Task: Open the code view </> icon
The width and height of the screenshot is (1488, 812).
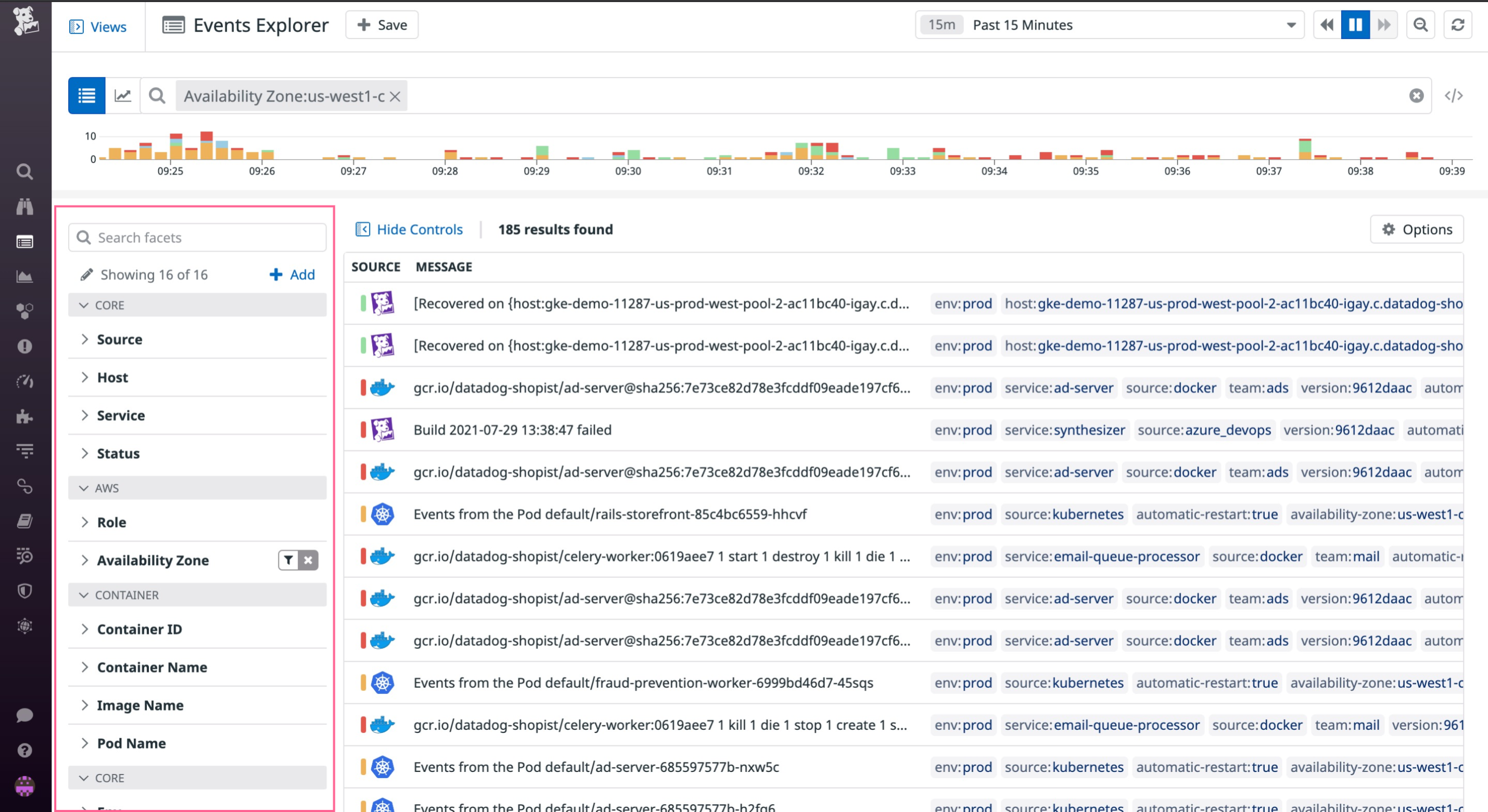Action: (x=1453, y=96)
